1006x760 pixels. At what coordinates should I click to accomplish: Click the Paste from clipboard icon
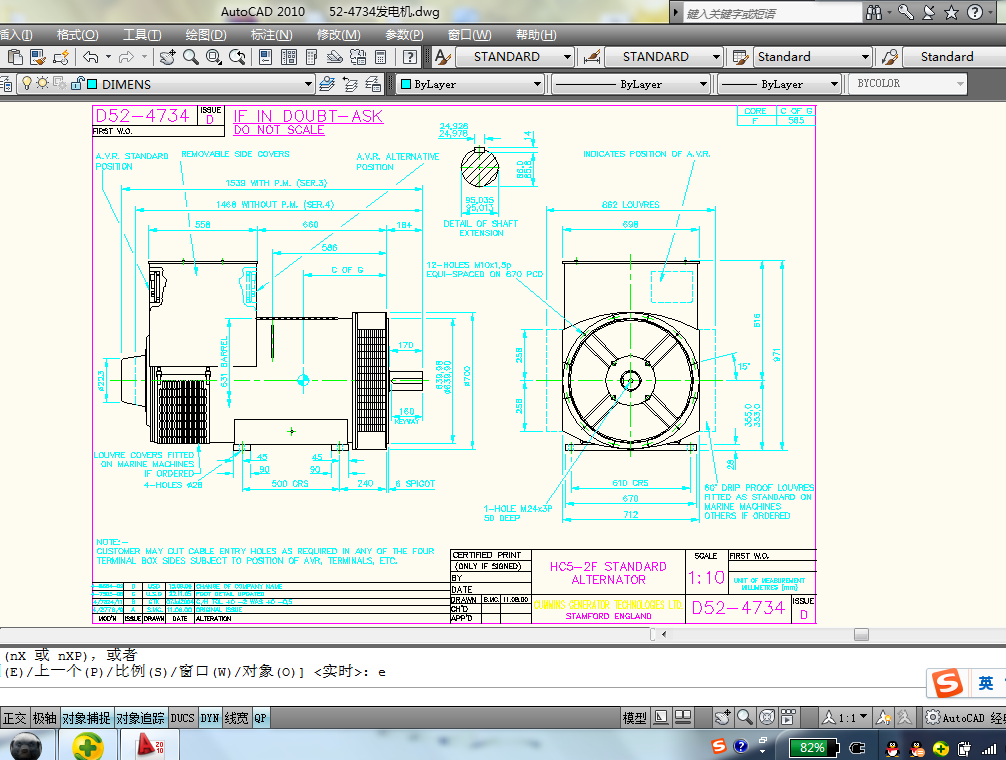point(13,57)
